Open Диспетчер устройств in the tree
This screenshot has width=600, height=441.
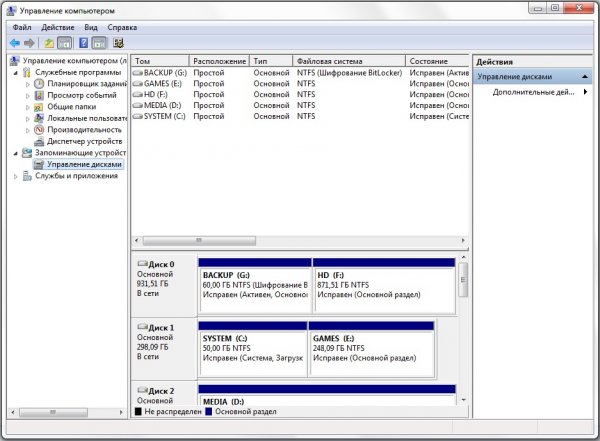tap(84, 141)
